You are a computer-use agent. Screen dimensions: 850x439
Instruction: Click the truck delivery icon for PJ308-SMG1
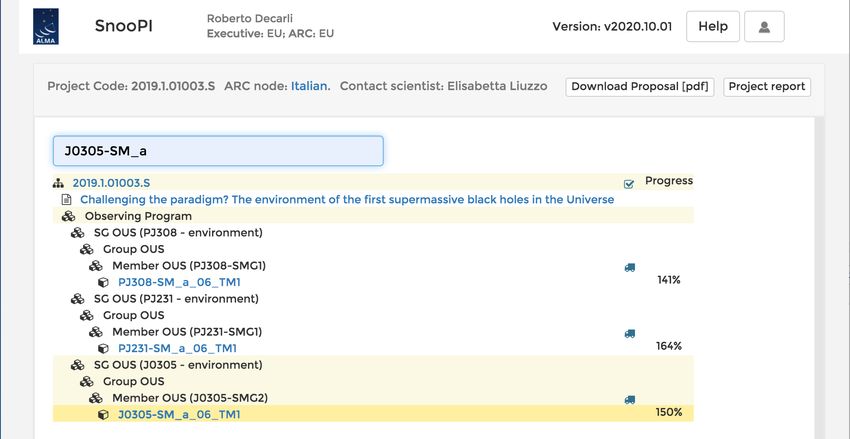point(629,267)
